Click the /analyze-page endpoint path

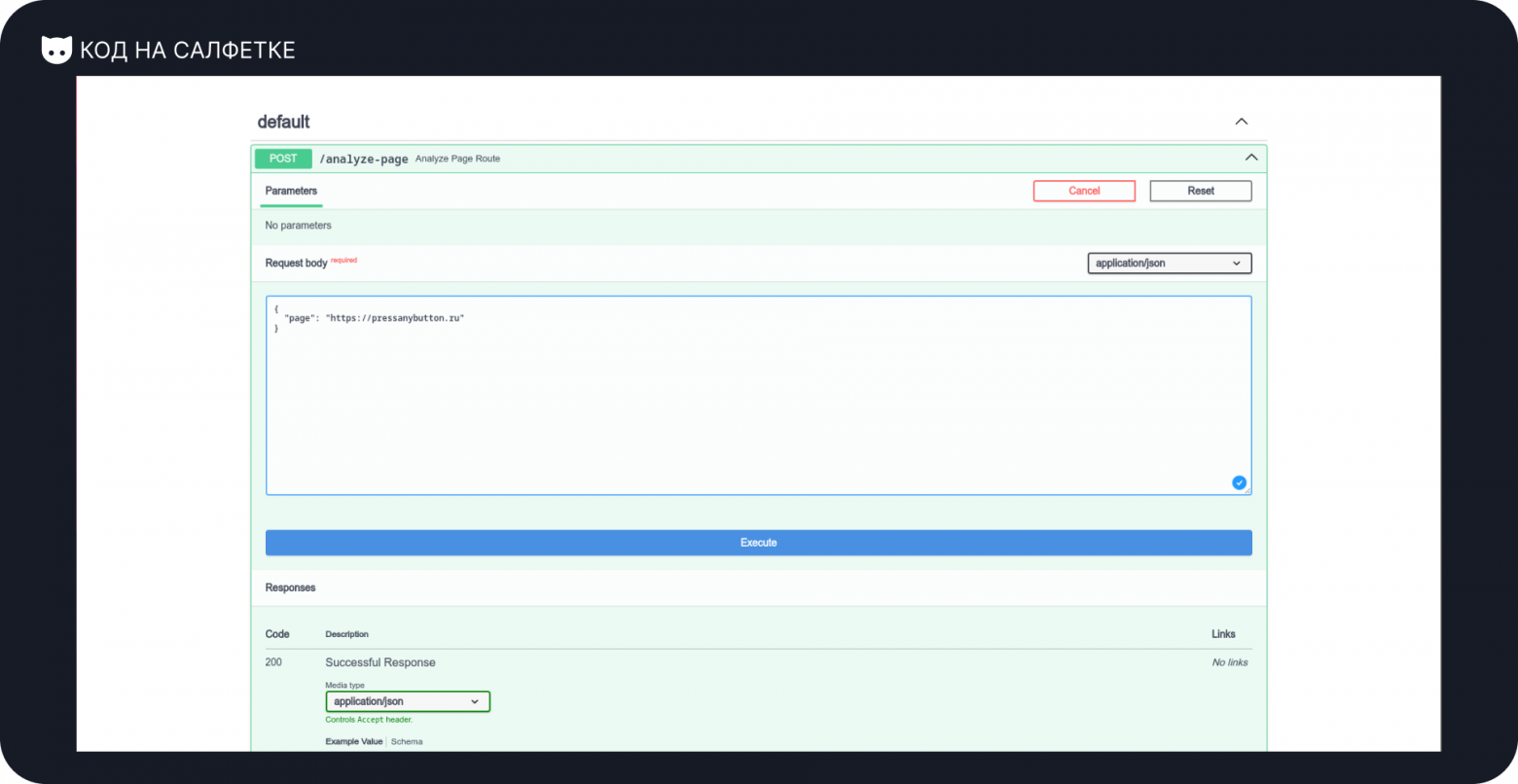click(364, 159)
